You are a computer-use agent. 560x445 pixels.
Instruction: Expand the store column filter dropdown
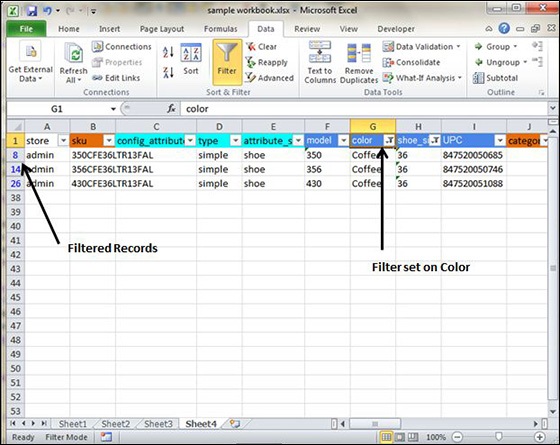64,141
